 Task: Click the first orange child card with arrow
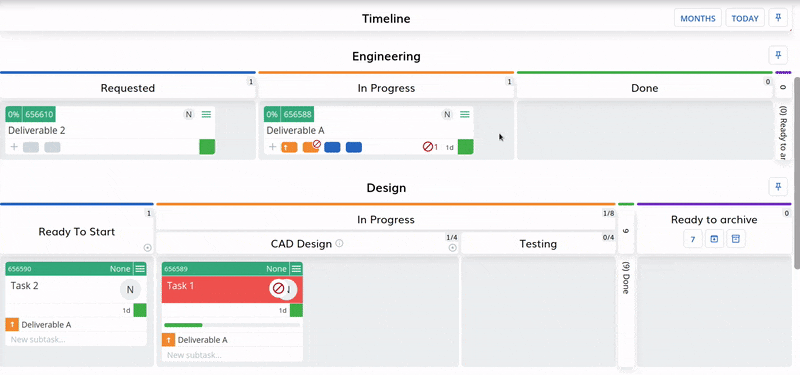289,147
